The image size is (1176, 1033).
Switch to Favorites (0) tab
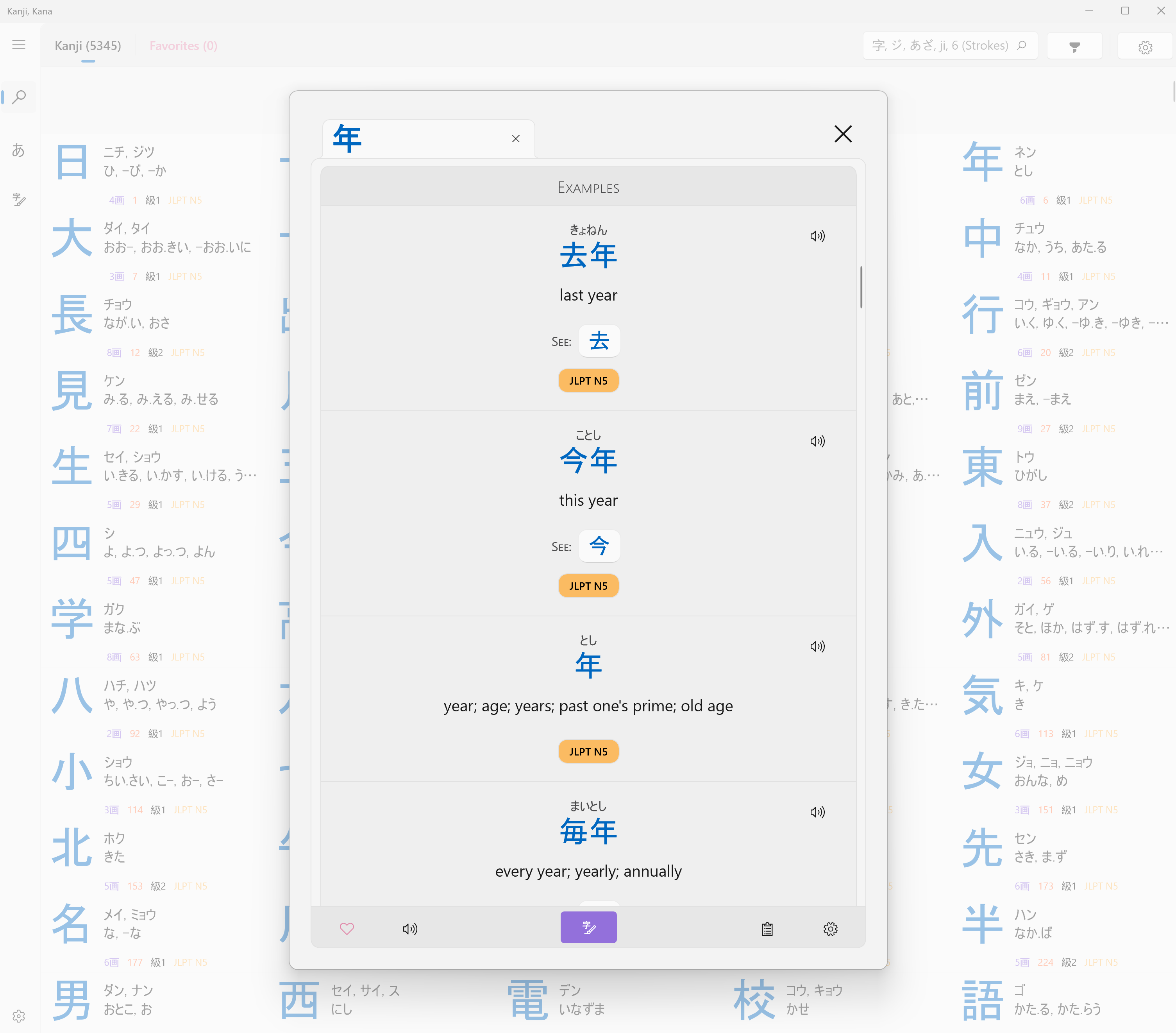pos(183,46)
